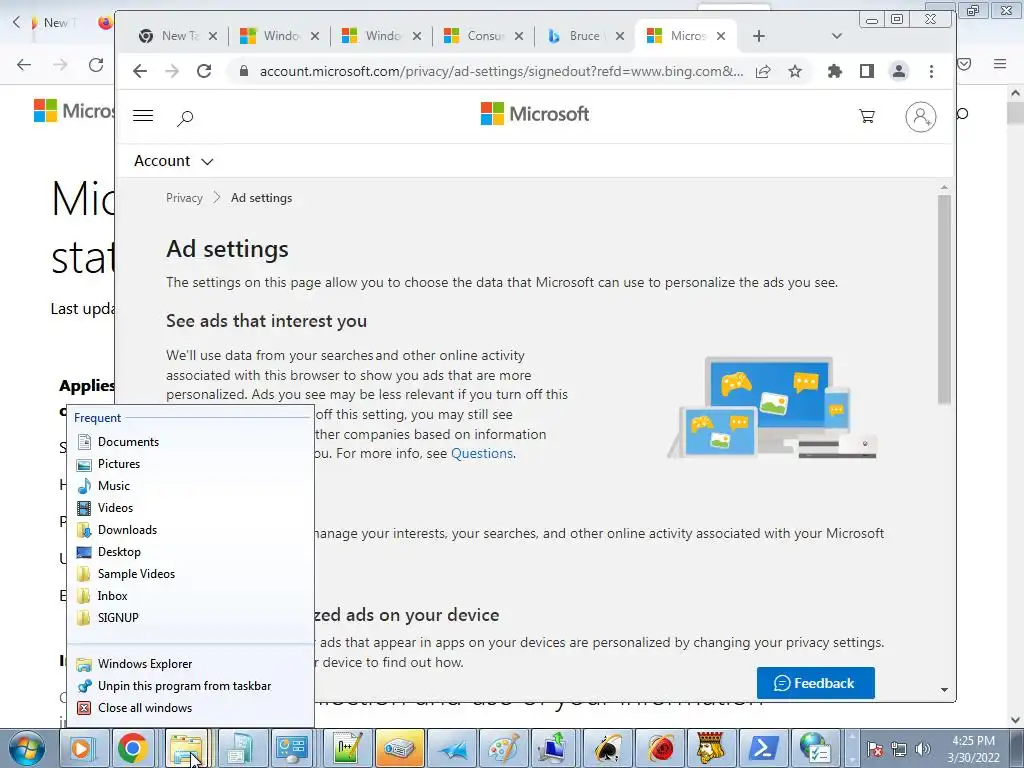
Task: Open the background Firefox window's hamburger menu
Action: 1000,64
